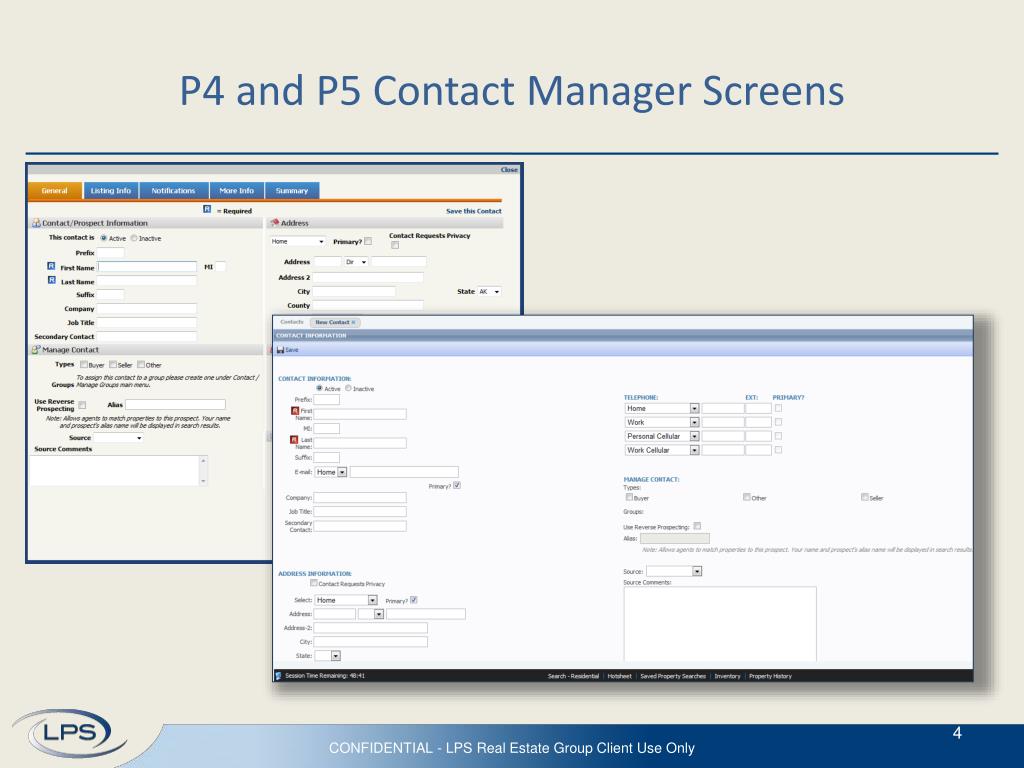Open Hotsheet from the bottom bar

pyautogui.click(x=619, y=676)
